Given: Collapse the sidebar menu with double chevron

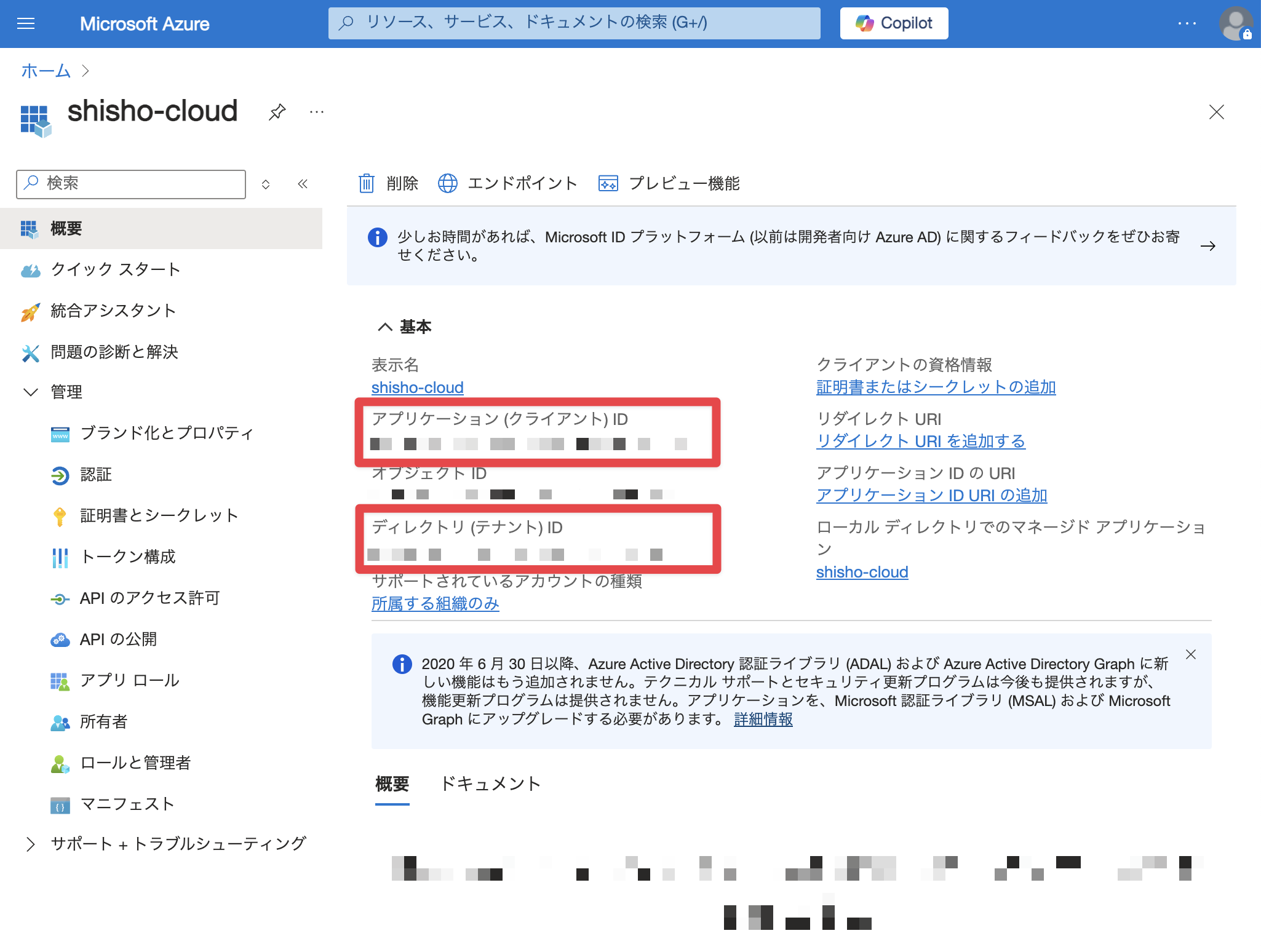Looking at the screenshot, I should (303, 184).
